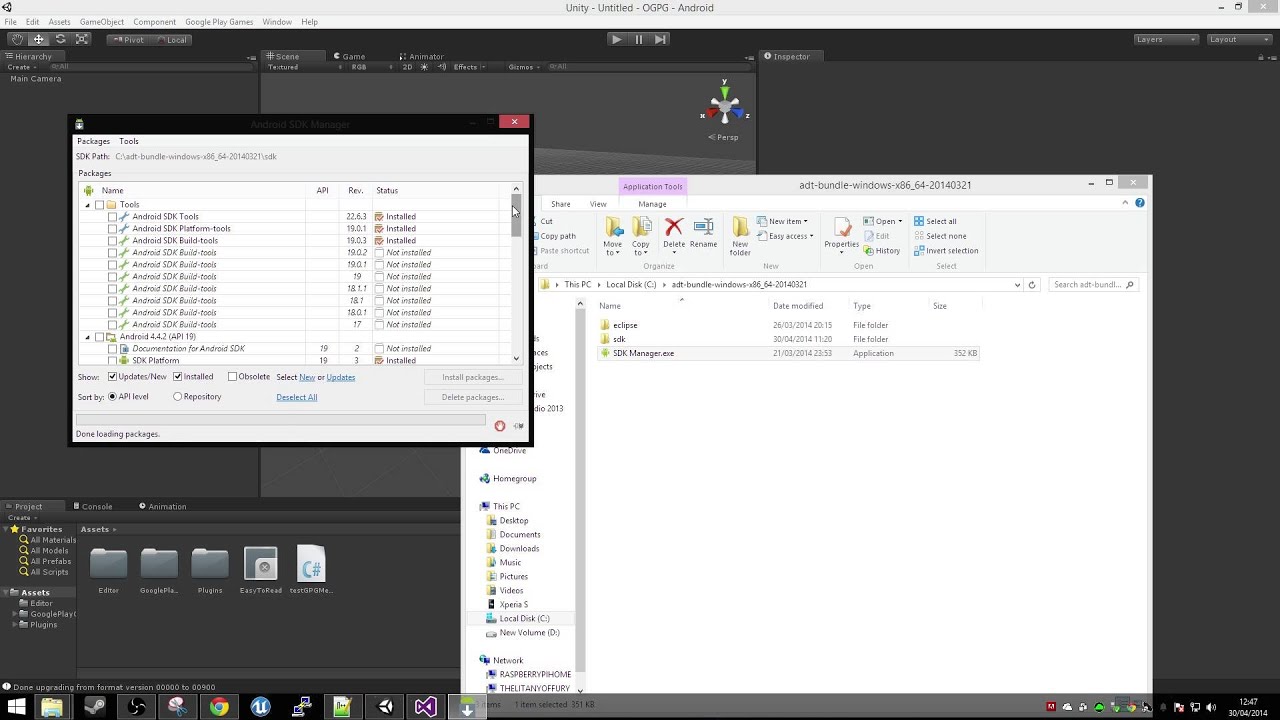Click the Install packages button
The height and width of the screenshot is (720, 1280).
pos(472,377)
